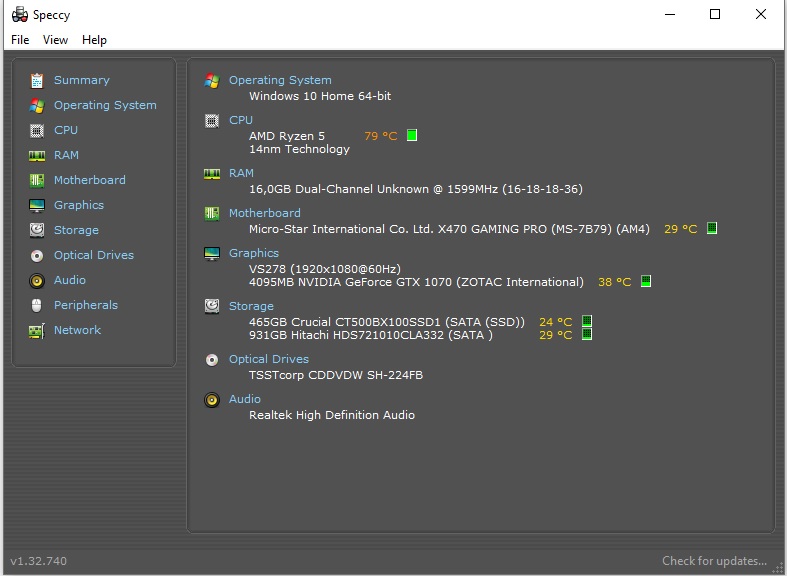Click the motherboard temperature graph indicator

pyautogui.click(x=712, y=228)
